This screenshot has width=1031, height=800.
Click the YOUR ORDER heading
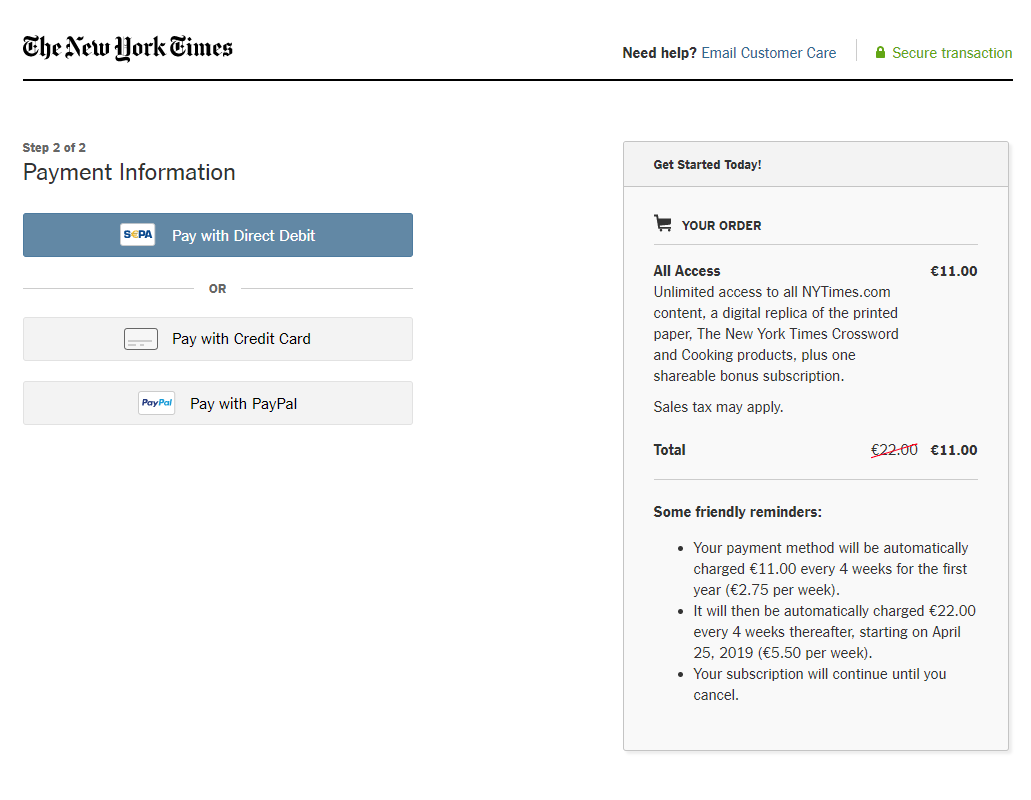[x=721, y=225]
